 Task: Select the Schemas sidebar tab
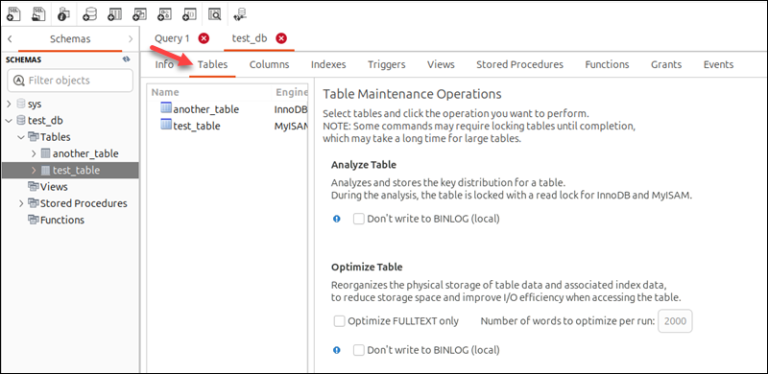70,39
